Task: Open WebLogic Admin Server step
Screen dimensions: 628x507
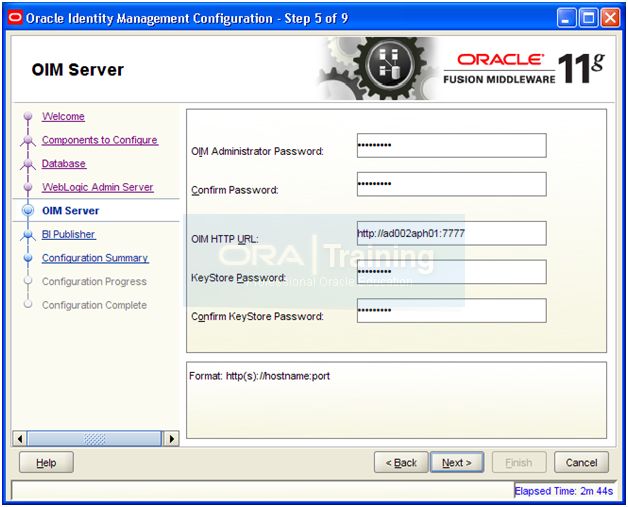Action: click(98, 187)
